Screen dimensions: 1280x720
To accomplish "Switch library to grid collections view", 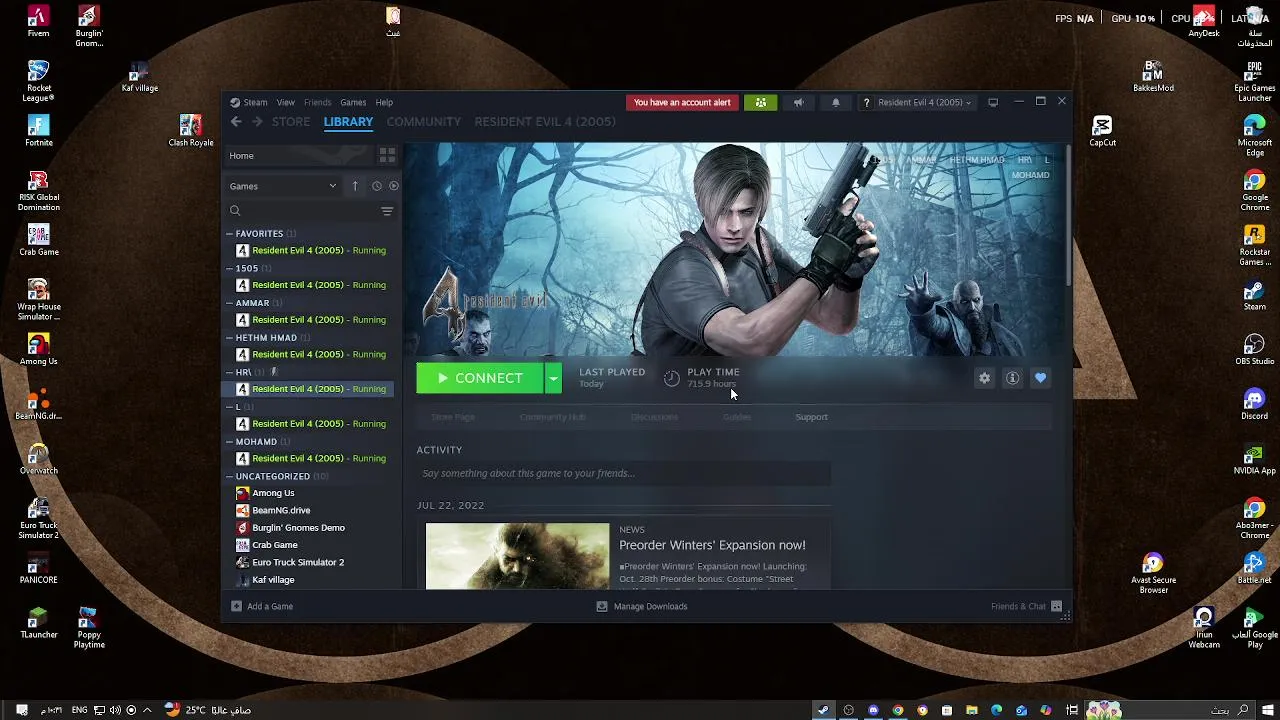I will 387,156.
